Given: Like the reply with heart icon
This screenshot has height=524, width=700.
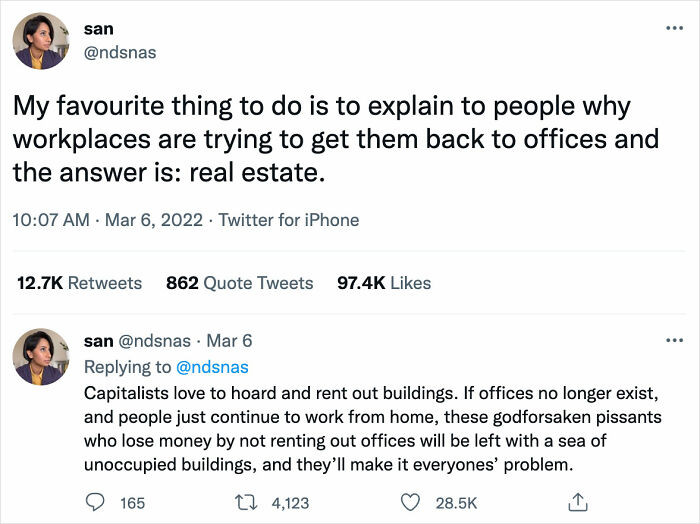Looking at the screenshot, I should pos(409,502).
